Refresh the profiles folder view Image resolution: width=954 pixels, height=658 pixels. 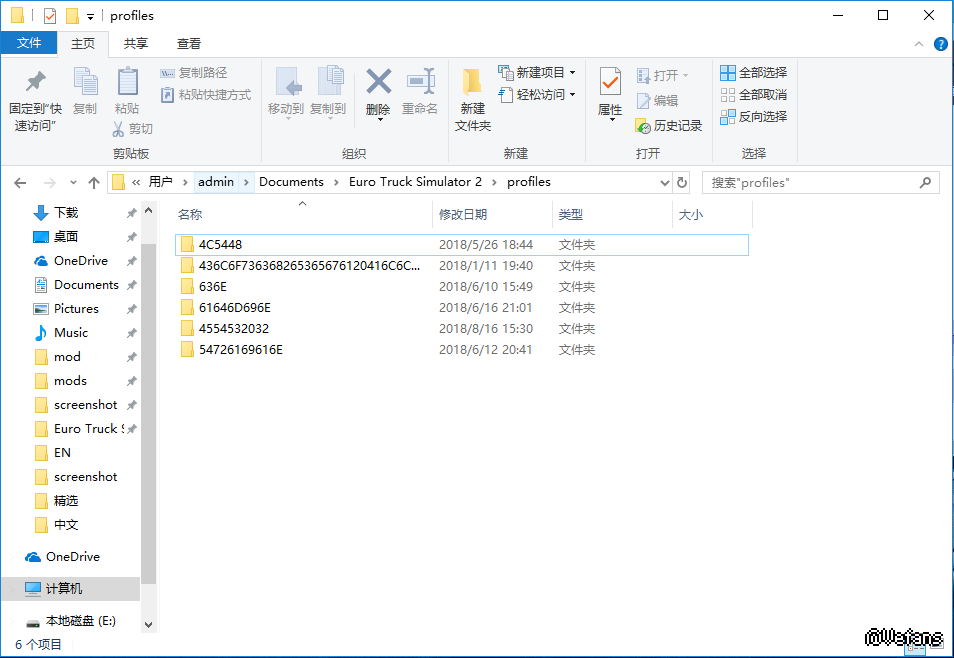(682, 182)
